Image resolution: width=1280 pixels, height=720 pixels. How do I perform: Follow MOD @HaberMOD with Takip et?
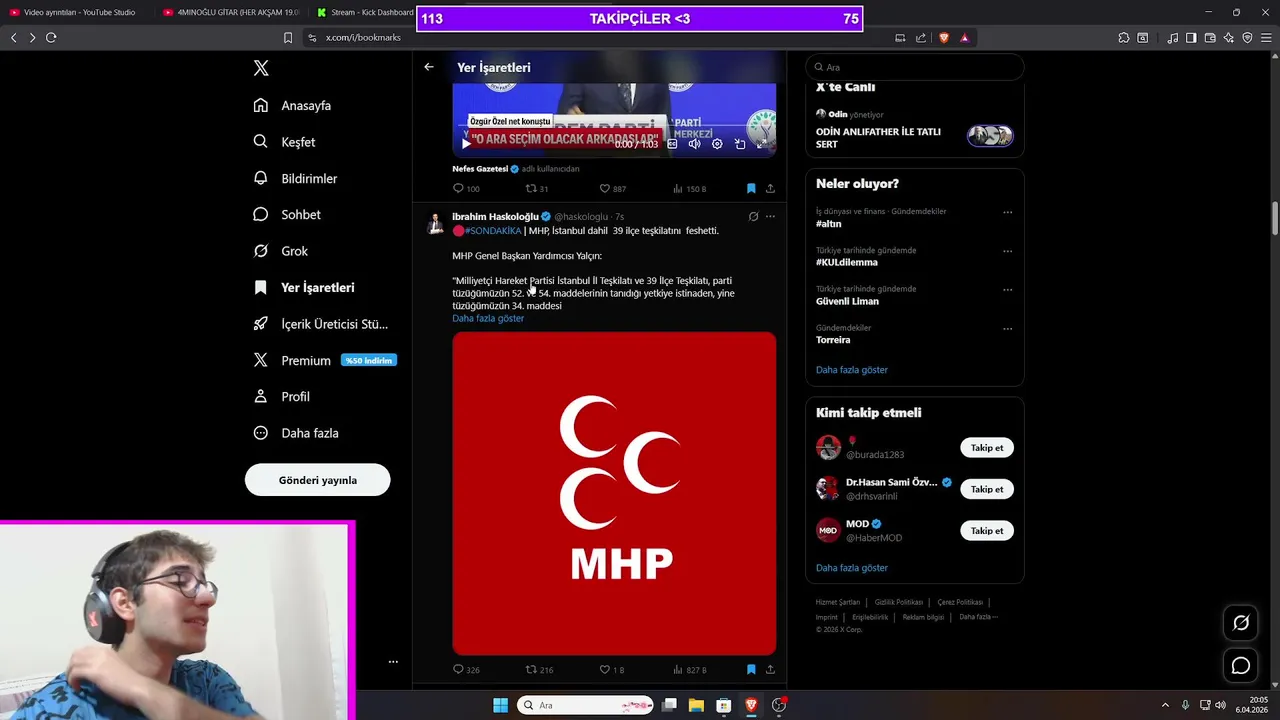(x=987, y=531)
